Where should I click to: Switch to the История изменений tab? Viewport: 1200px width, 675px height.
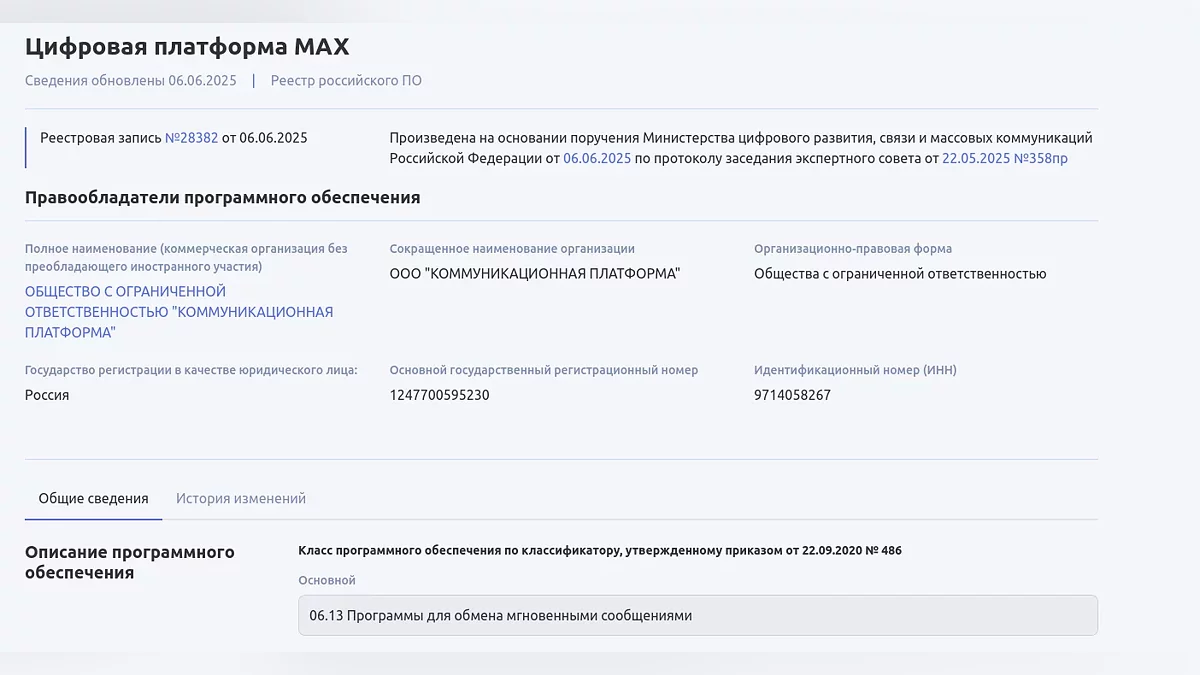click(241, 498)
